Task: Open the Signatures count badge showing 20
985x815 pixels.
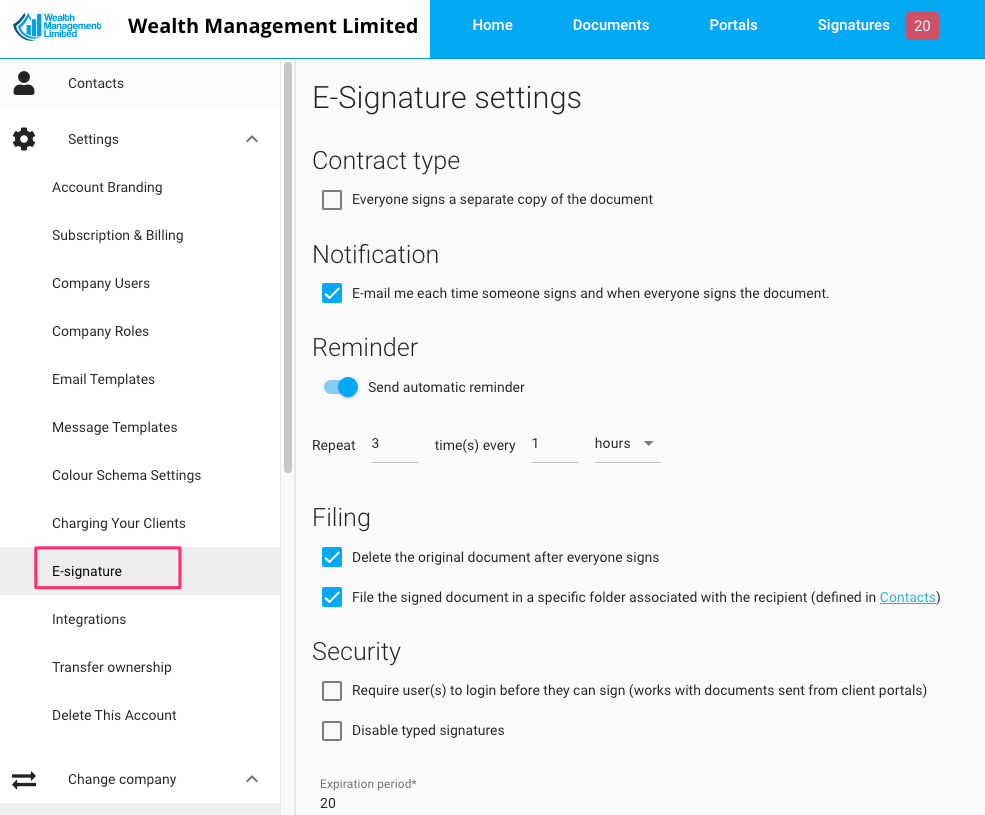Action: point(921,26)
